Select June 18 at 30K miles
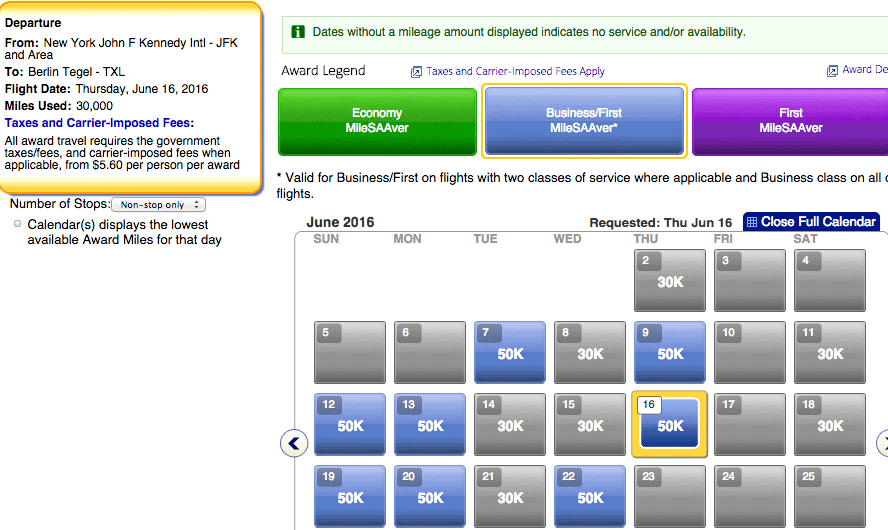 (830, 425)
